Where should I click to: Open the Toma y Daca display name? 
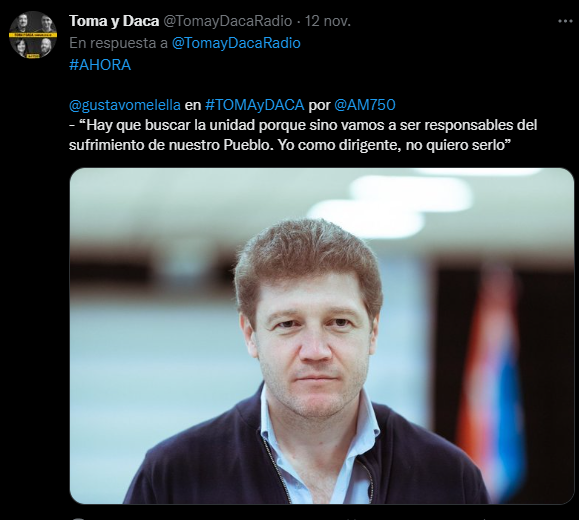click(x=114, y=21)
